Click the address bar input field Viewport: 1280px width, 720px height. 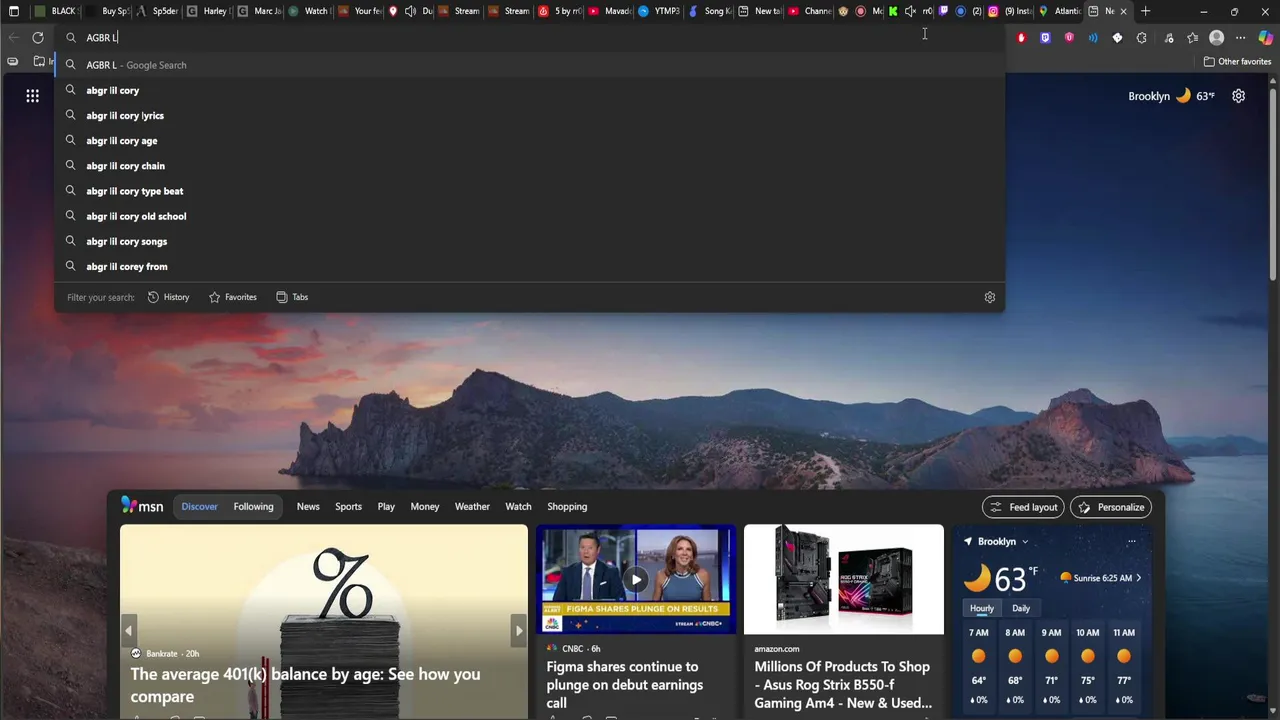coord(530,38)
